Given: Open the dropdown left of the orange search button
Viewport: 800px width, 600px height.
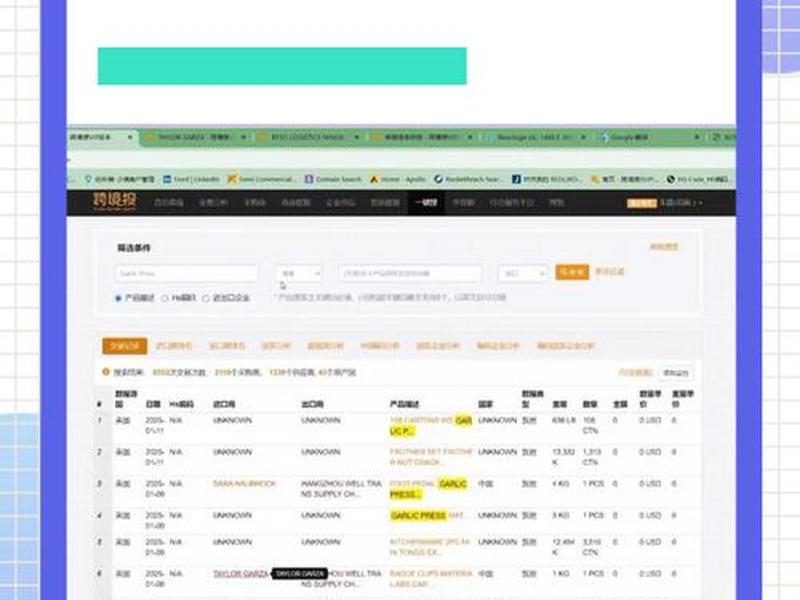Looking at the screenshot, I should coord(522,273).
